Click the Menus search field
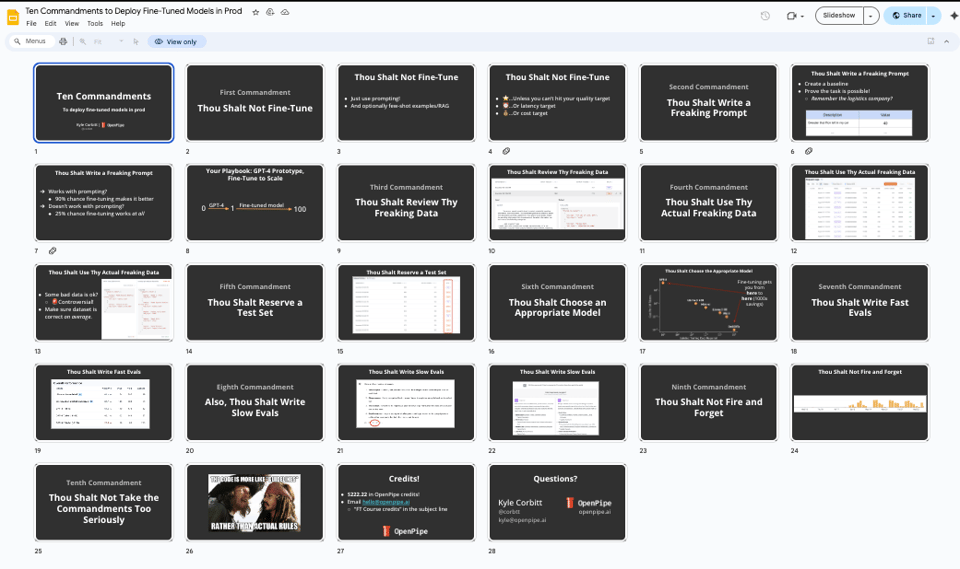 [x=30, y=41]
